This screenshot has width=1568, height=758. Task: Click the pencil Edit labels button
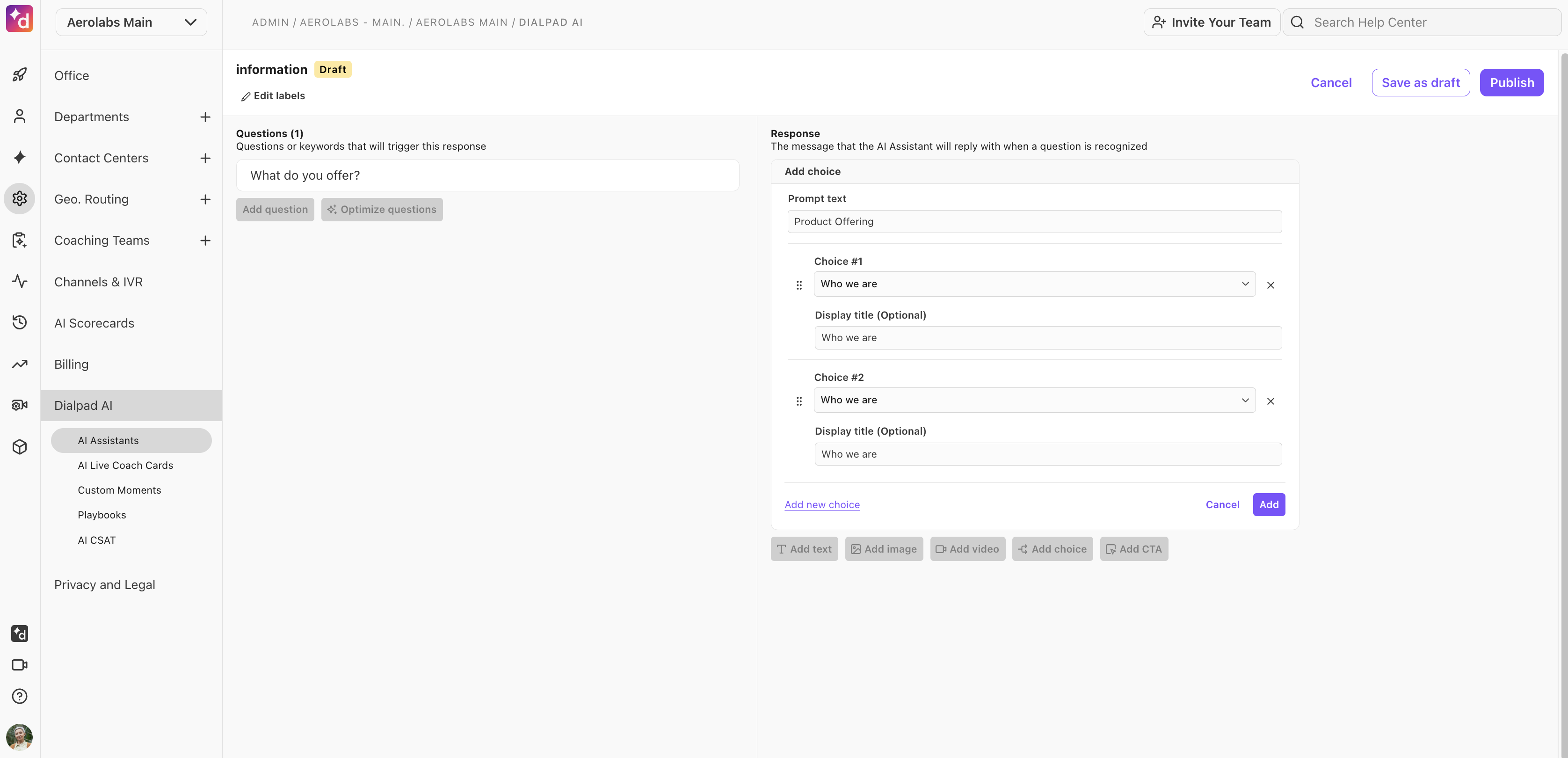(x=273, y=96)
